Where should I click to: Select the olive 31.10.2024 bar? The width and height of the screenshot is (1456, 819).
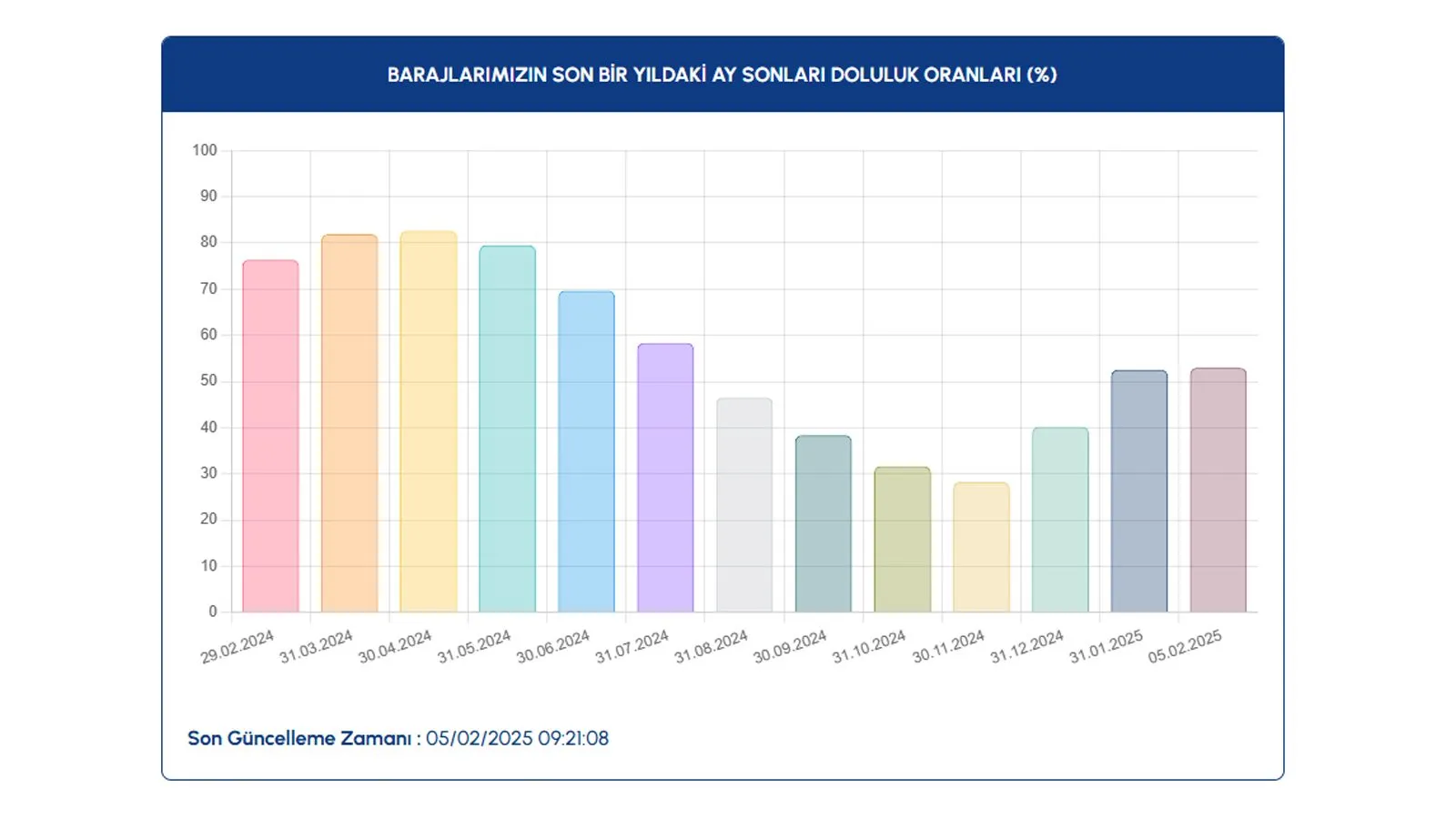[903, 540]
